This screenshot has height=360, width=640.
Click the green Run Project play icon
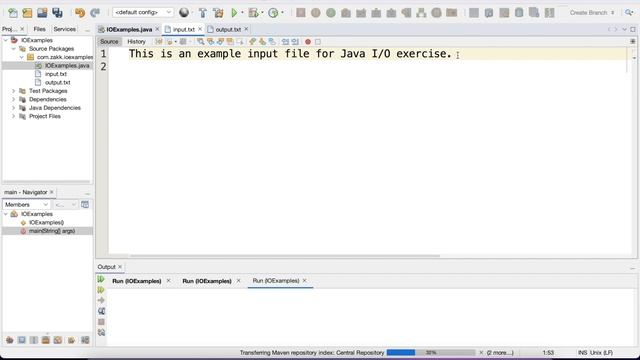tap(234, 13)
